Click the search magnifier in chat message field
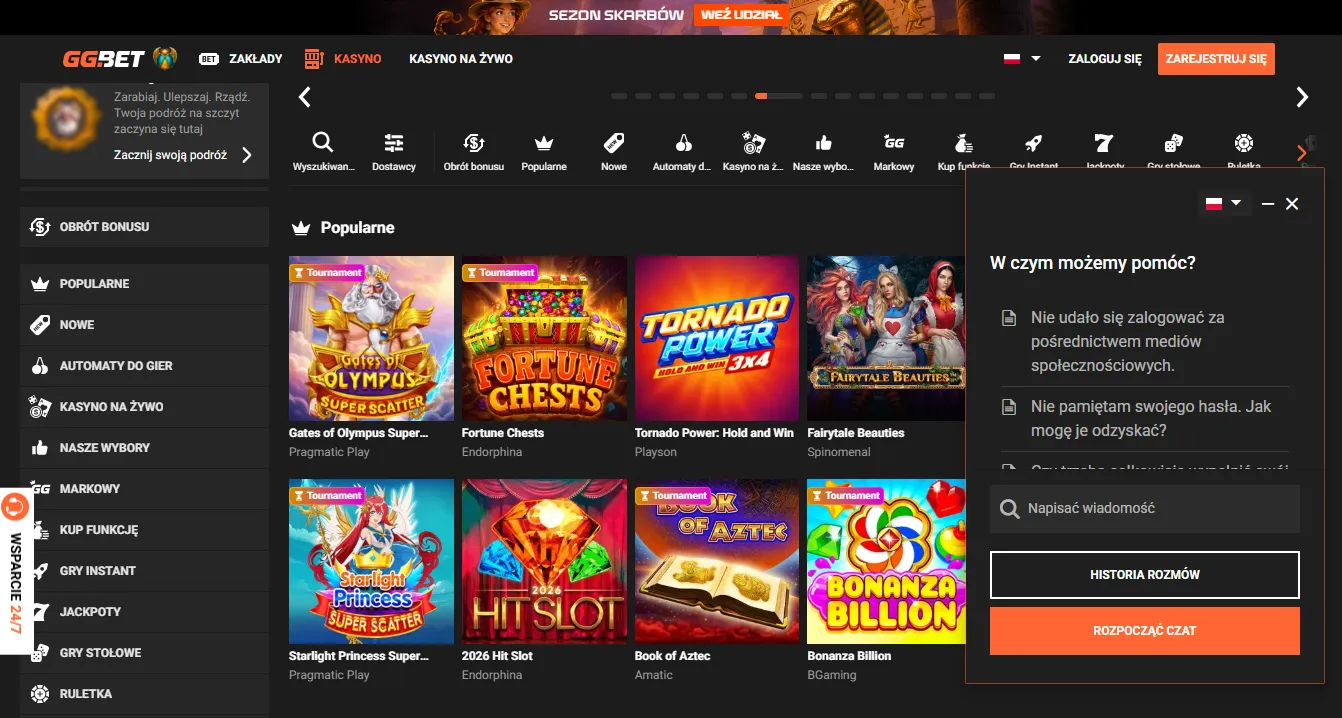The width and height of the screenshot is (1342, 718). [x=1010, y=509]
